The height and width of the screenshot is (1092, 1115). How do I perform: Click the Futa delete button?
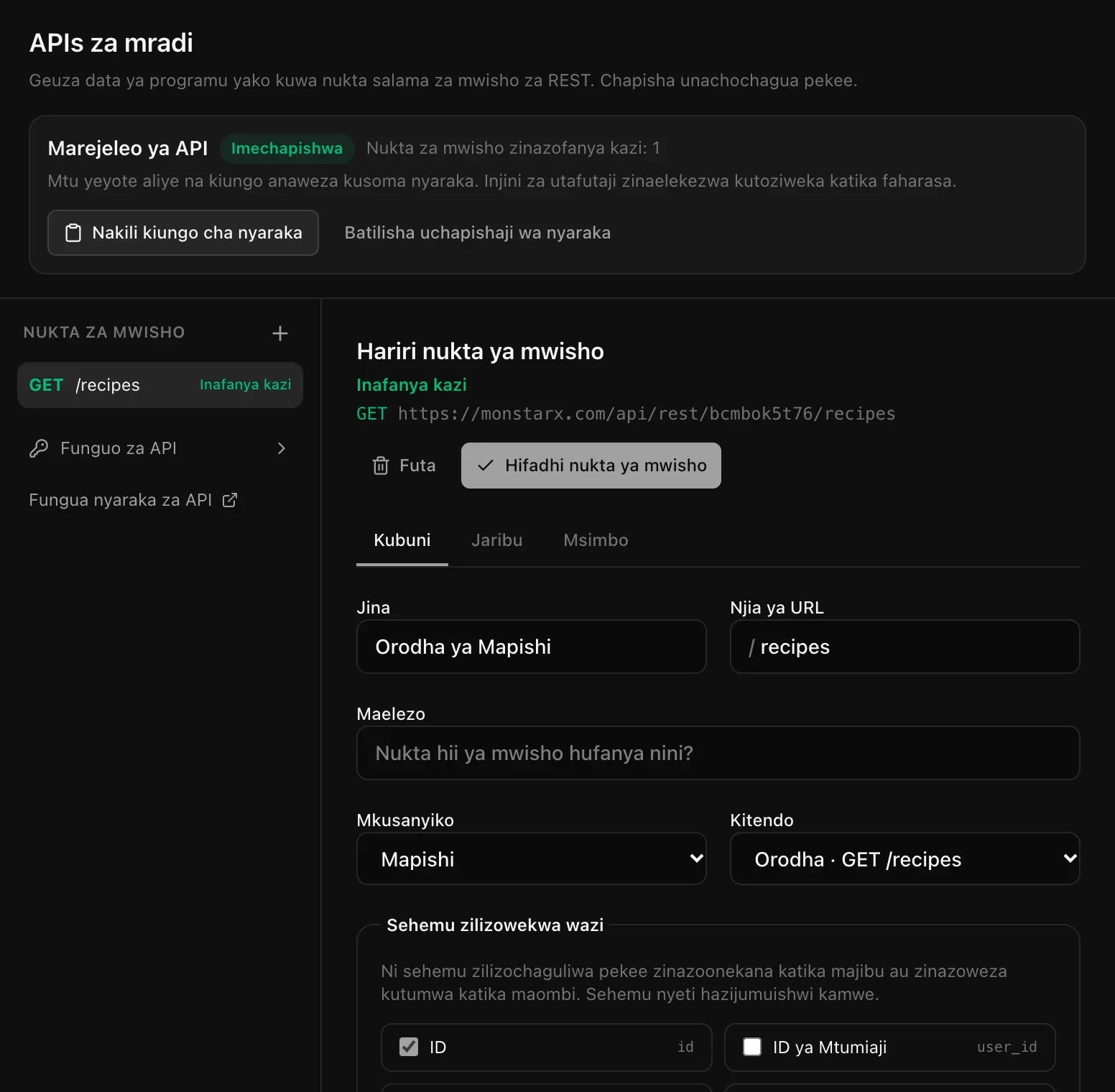(x=404, y=466)
